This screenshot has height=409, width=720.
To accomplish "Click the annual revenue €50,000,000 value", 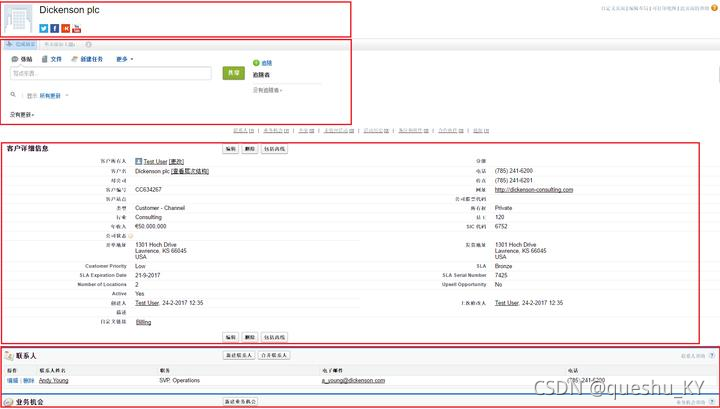I will point(151,226).
